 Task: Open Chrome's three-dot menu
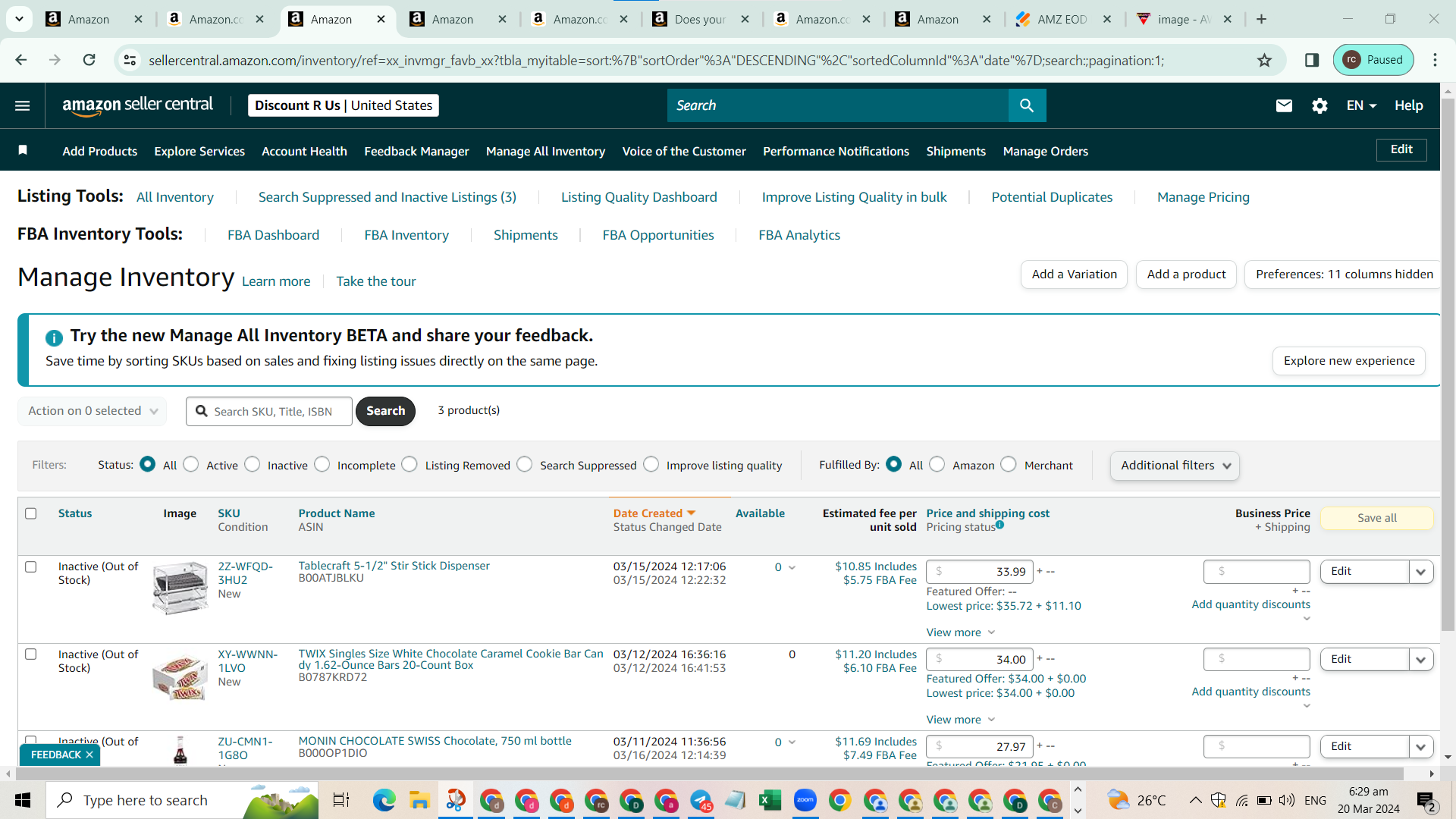pos(1435,60)
